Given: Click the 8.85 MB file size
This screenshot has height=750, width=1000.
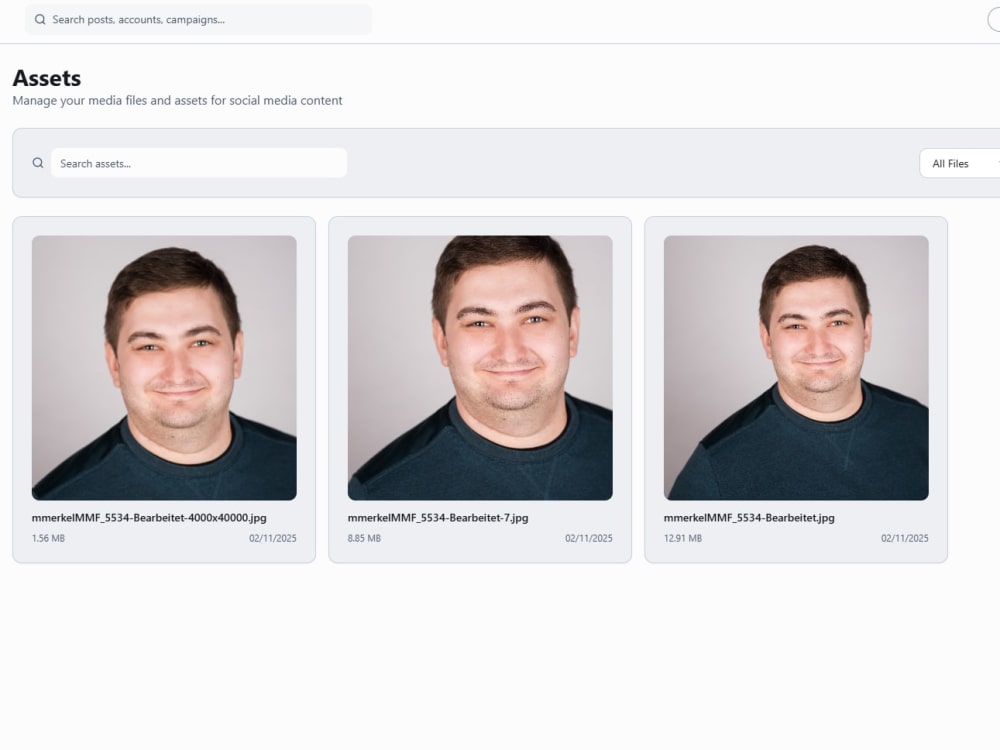Looking at the screenshot, I should [x=364, y=538].
